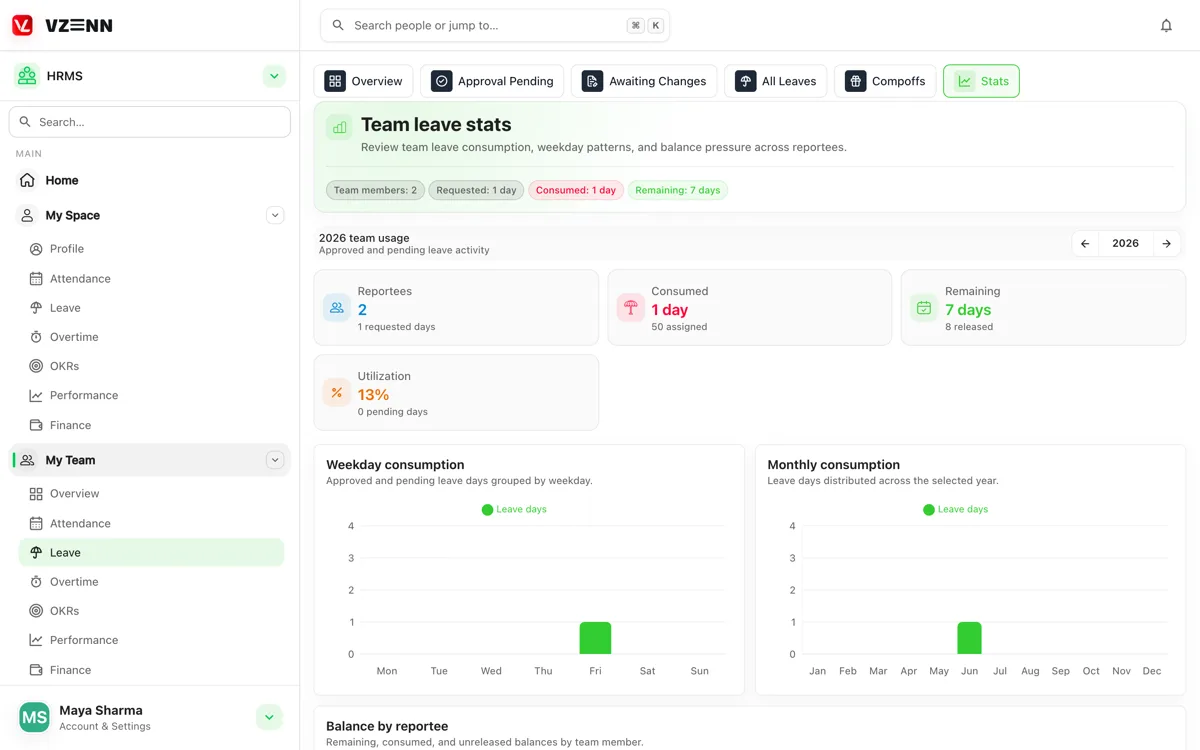
Task: Click the Performance chart icon under My Space
Action: pyautogui.click(x=36, y=395)
